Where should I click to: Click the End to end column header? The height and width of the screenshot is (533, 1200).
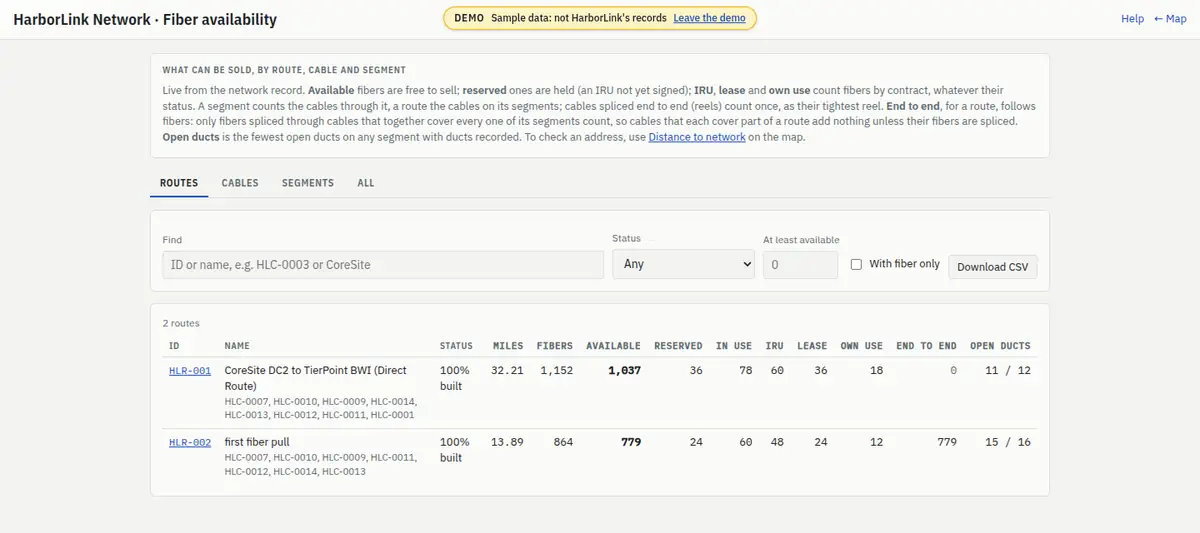point(926,346)
